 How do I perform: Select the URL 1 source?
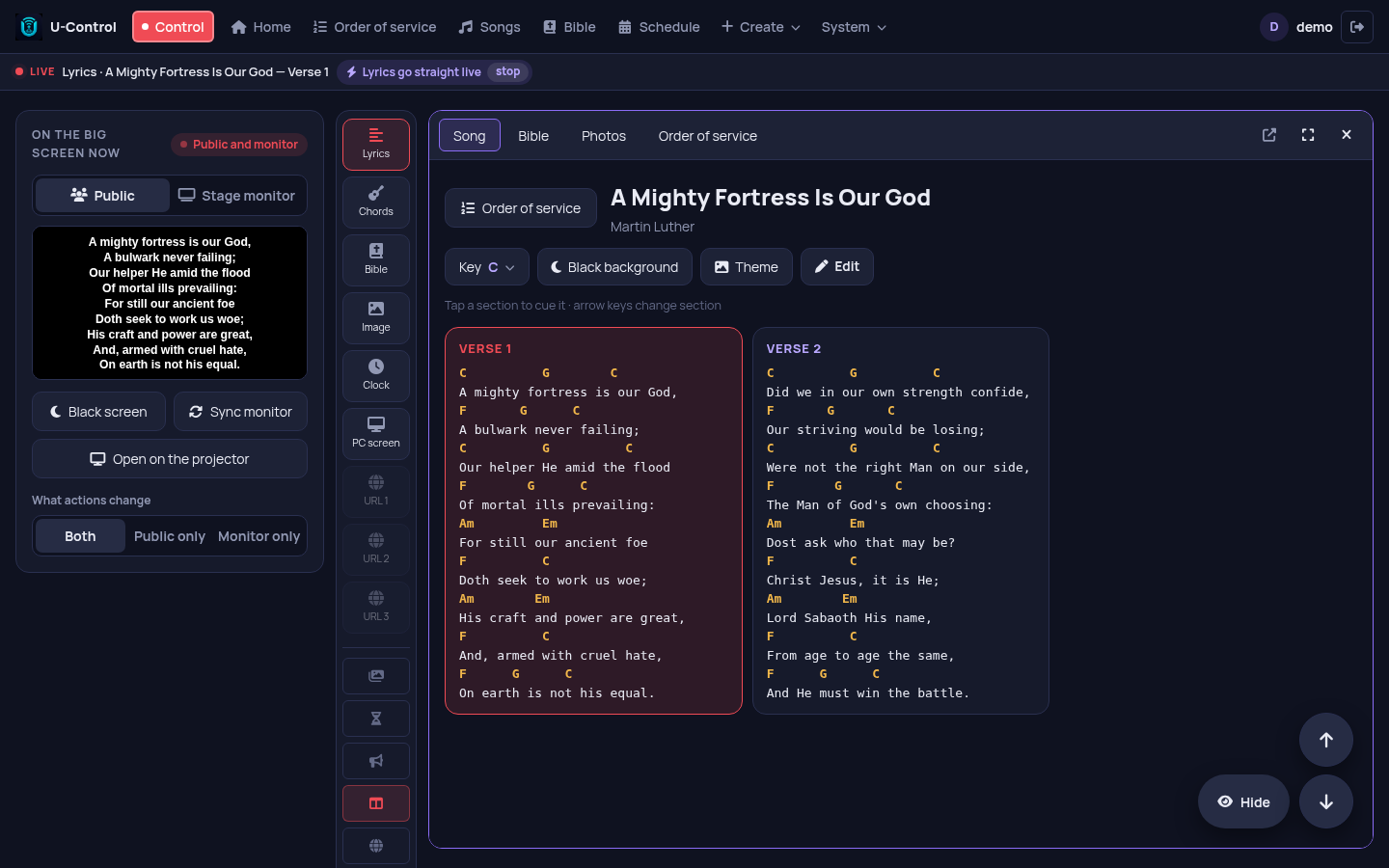point(376,492)
